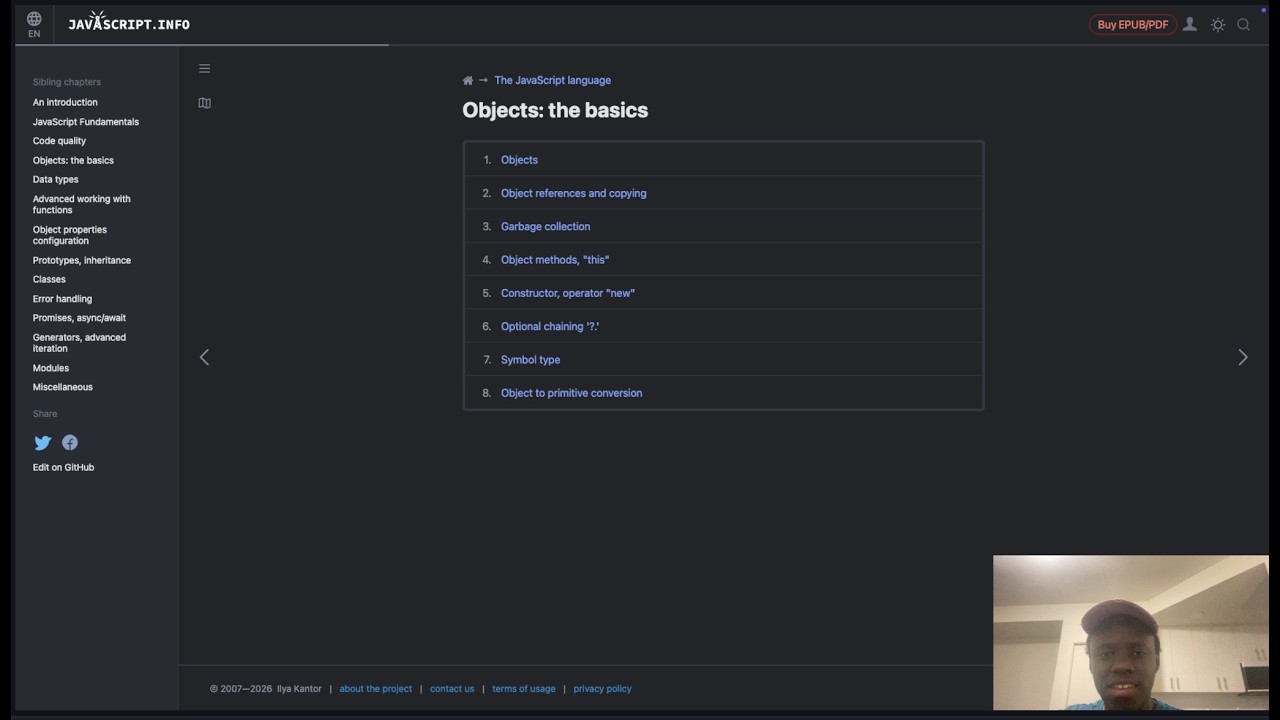Viewport: 1280px width, 720px height.
Task: Select Advanced working with functions sidebar item
Action: click(81, 204)
